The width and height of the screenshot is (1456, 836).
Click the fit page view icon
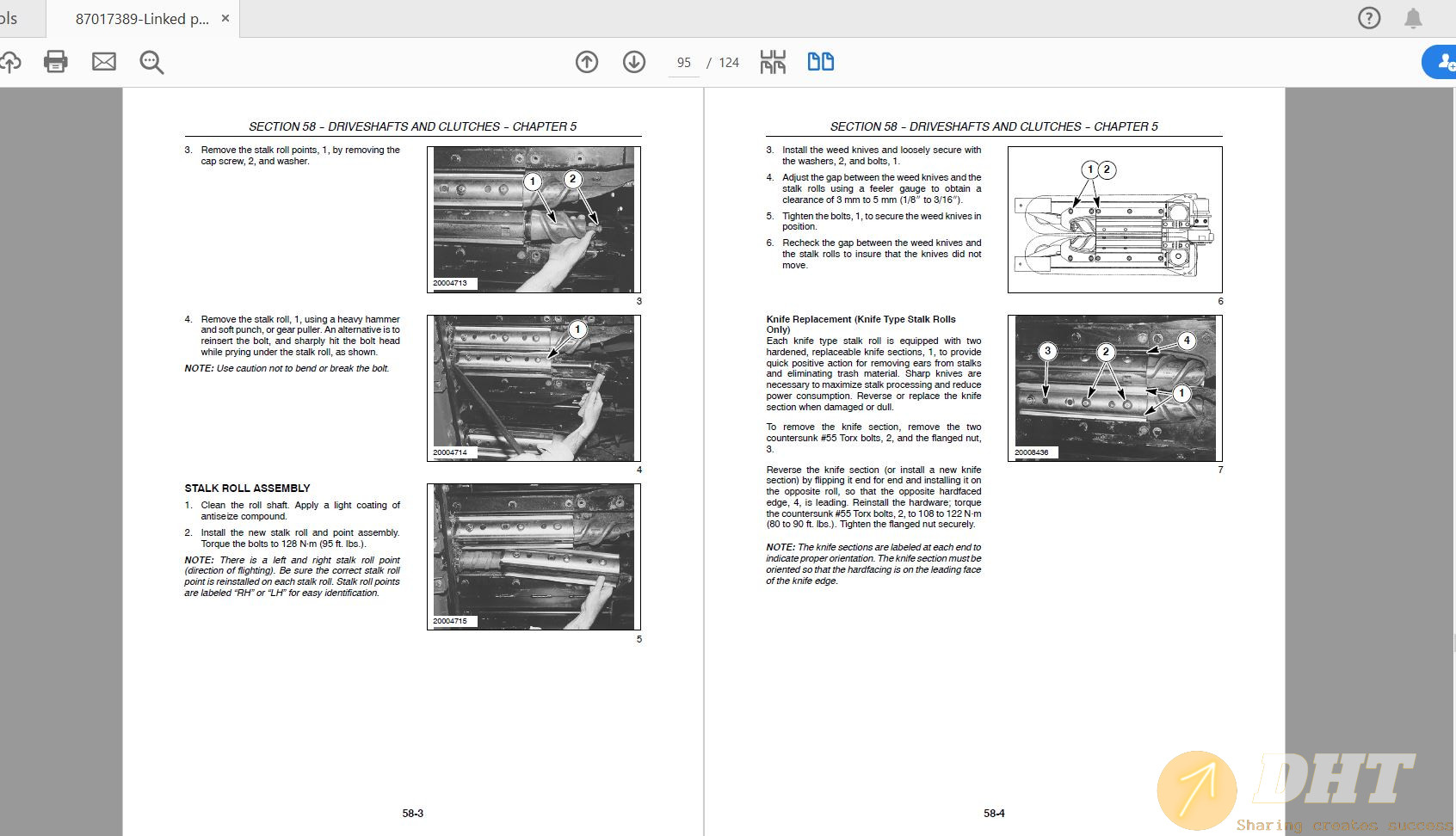(773, 62)
